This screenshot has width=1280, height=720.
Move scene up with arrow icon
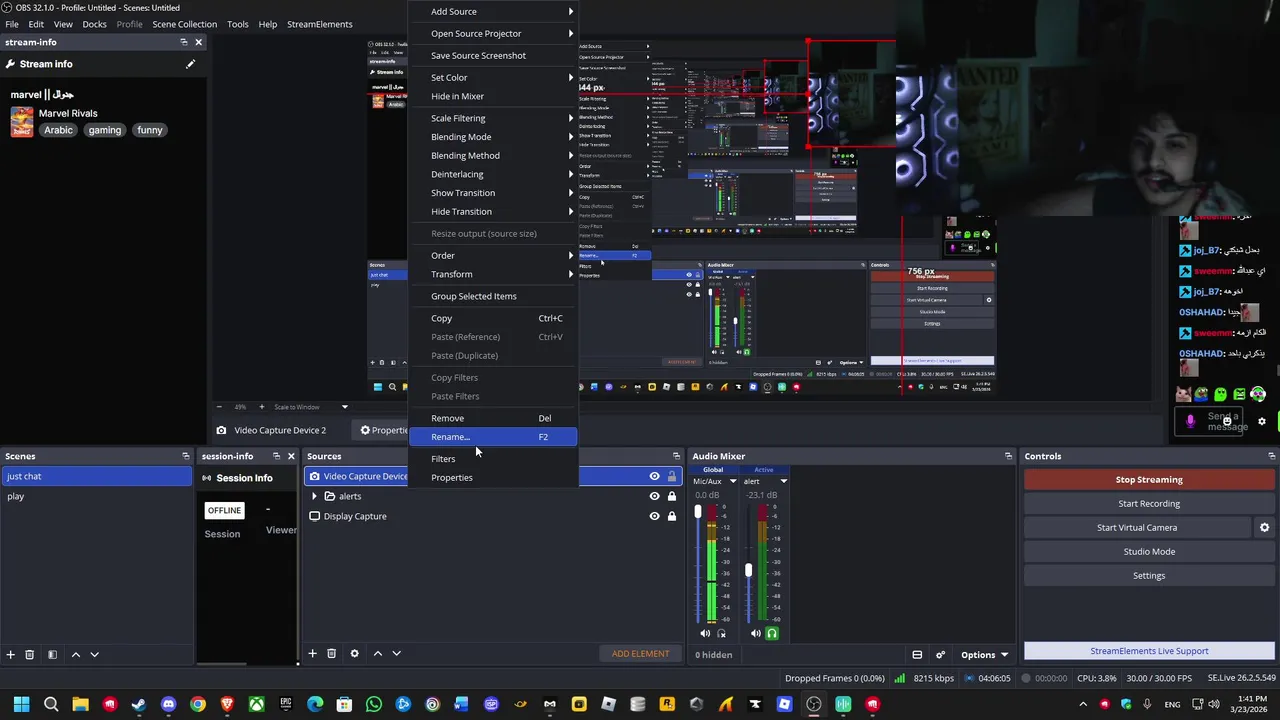(75, 654)
